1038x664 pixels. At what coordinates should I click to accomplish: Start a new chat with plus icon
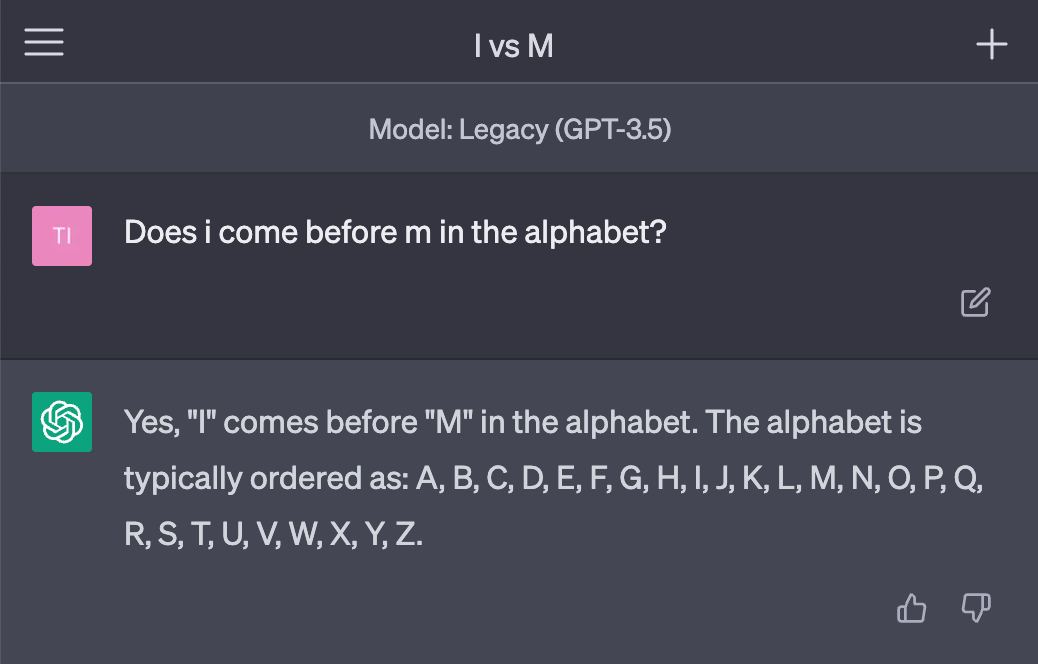click(x=991, y=44)
